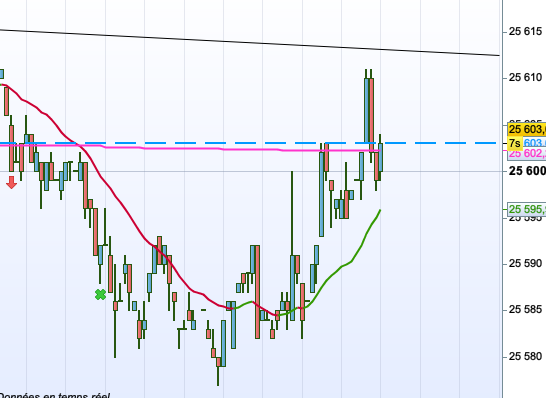Screen dimensions: 546x398
Task: Click the green X exit marker
Action: [x=100, y=295]
